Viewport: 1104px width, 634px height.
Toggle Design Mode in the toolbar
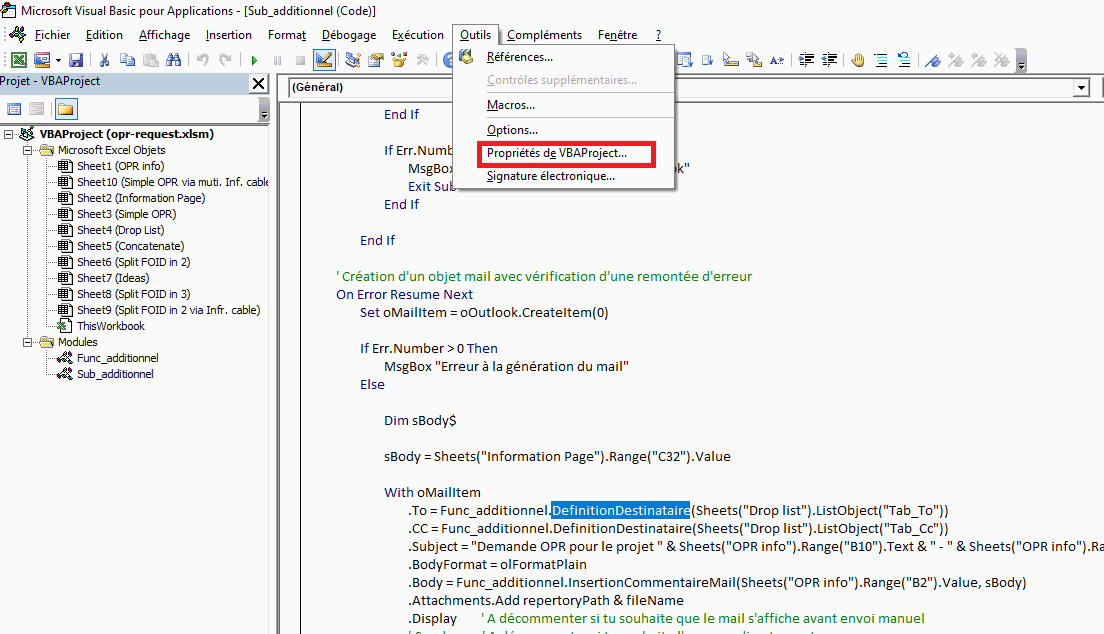click(x=323, y=60)
